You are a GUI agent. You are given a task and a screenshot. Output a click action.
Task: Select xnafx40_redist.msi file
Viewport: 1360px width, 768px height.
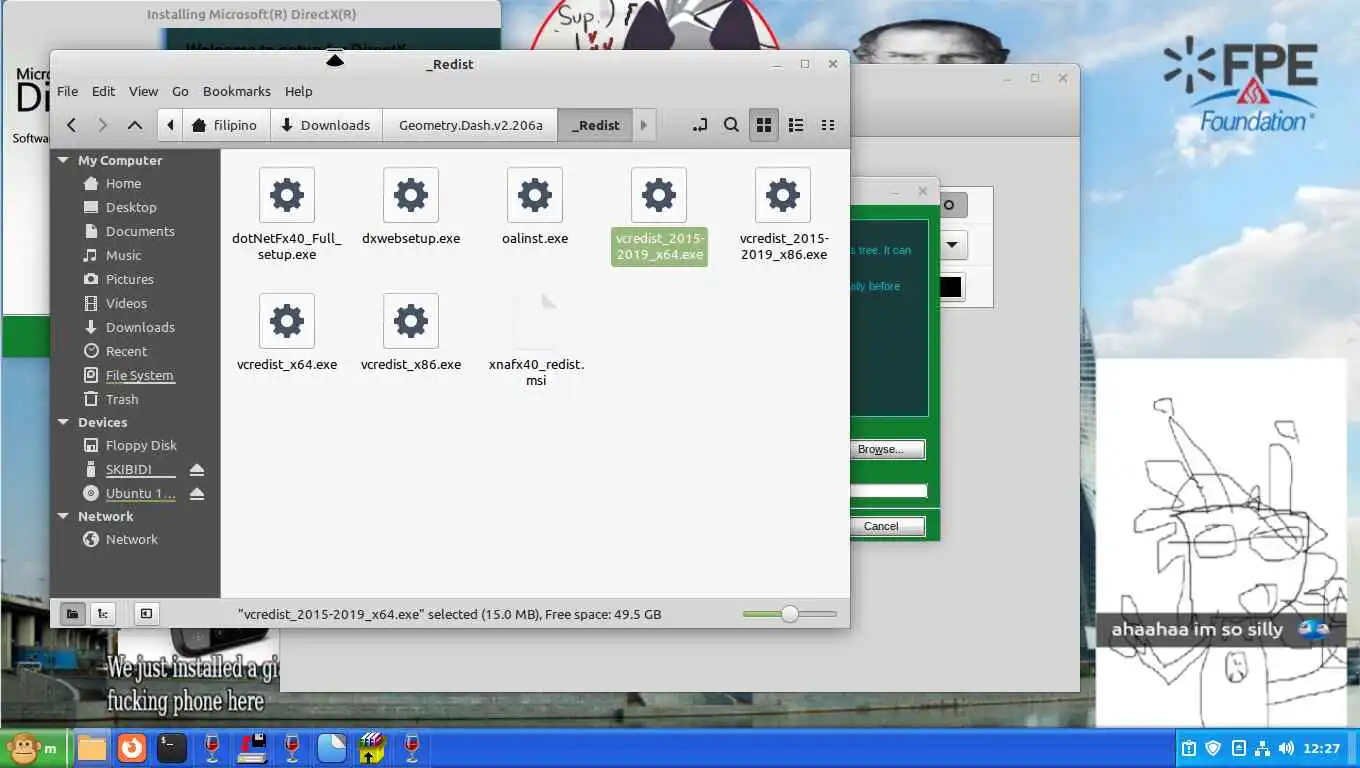pyautogui.click(x=536, y=340)
